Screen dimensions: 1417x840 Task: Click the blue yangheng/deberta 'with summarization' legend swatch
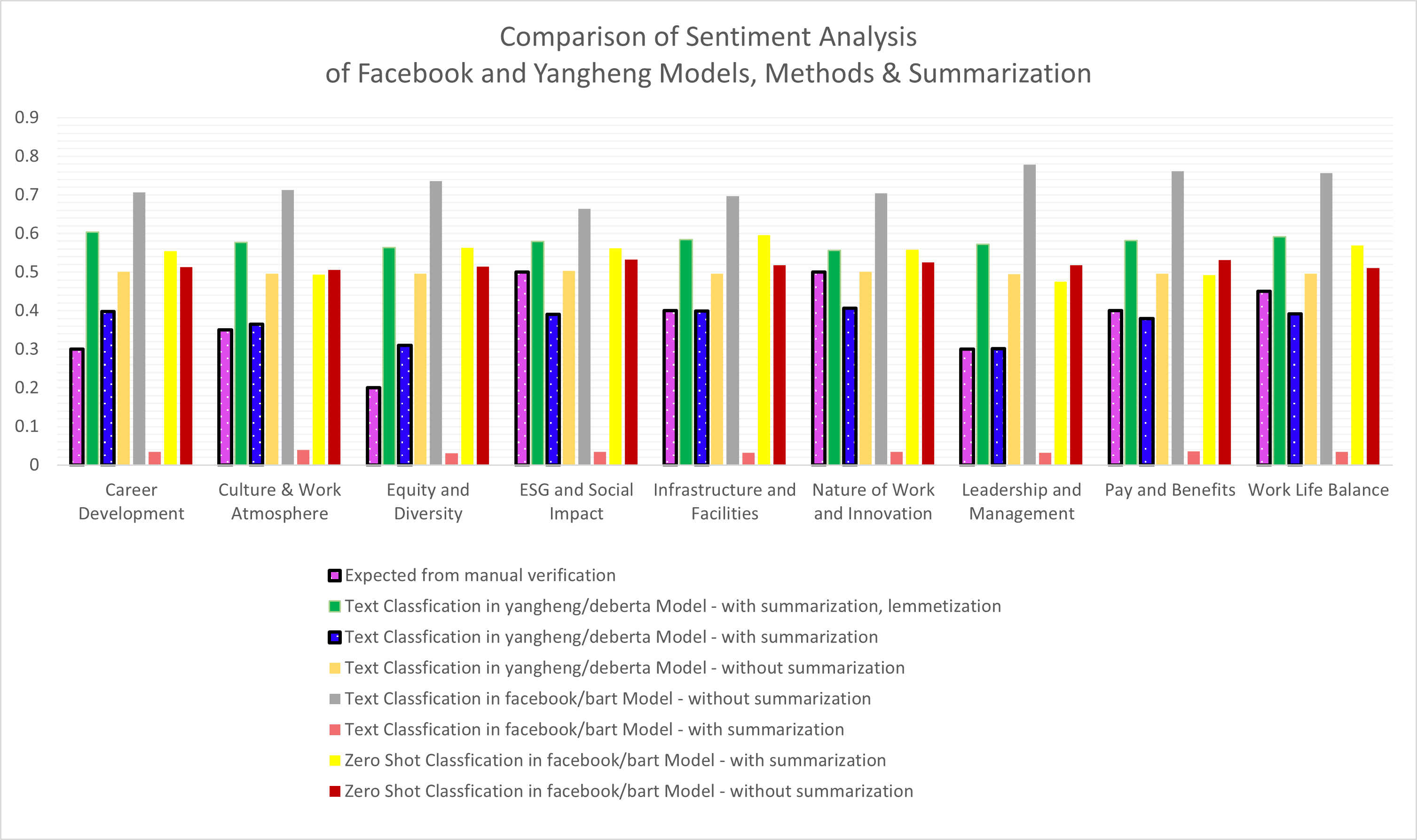point(335,637)
